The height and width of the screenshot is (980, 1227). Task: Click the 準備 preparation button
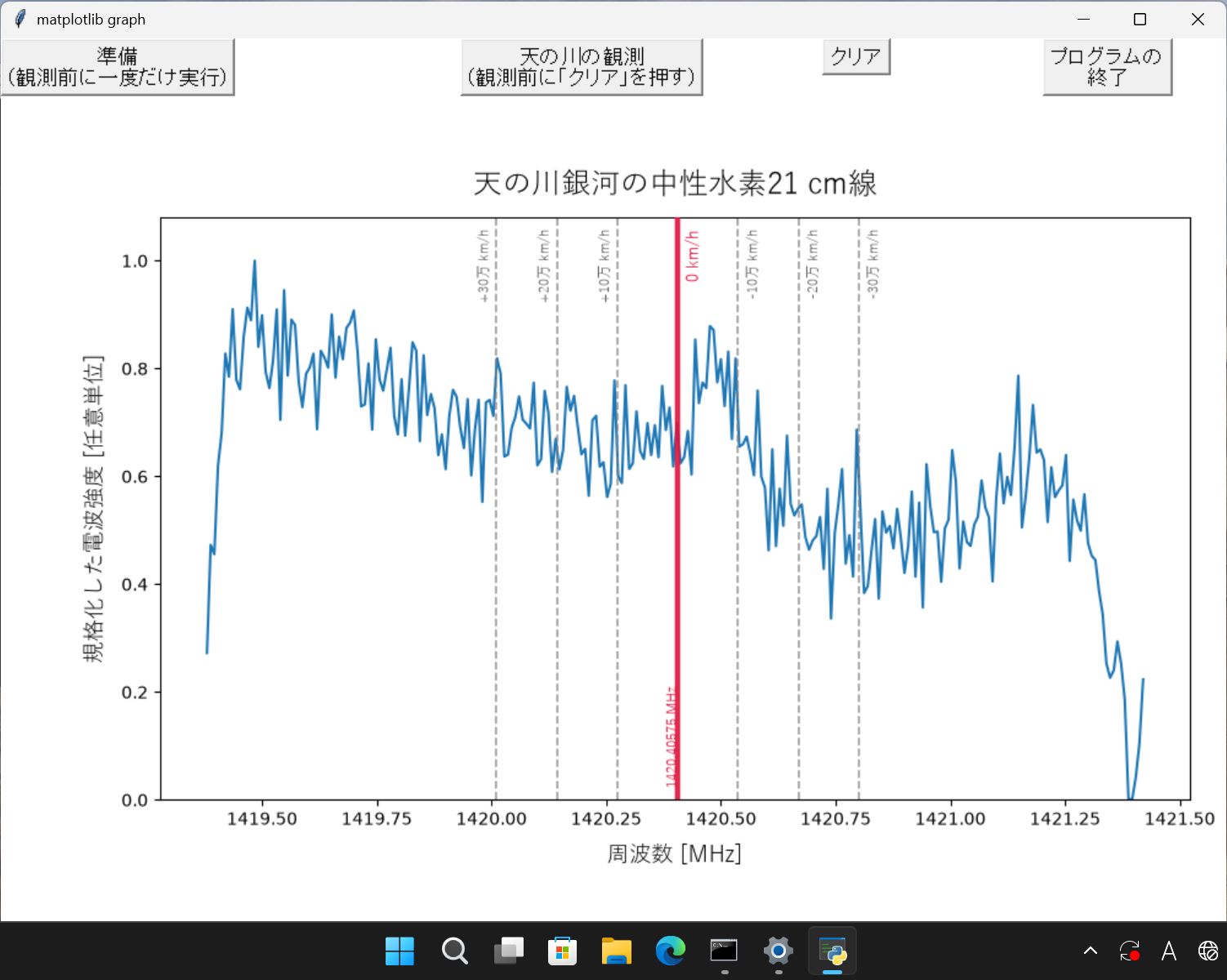tap(118, 67)
